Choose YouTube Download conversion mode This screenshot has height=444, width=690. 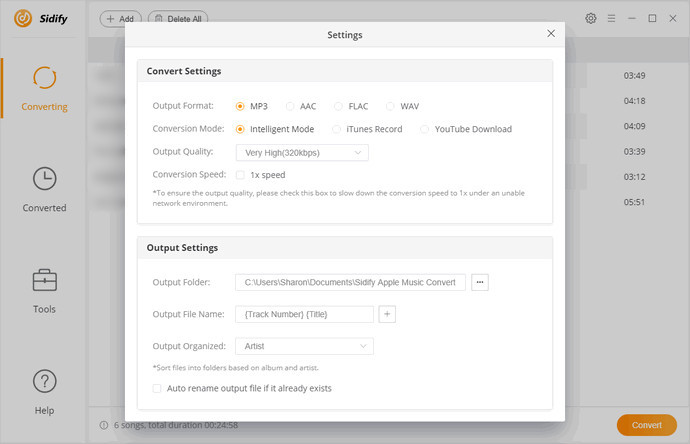424,129
